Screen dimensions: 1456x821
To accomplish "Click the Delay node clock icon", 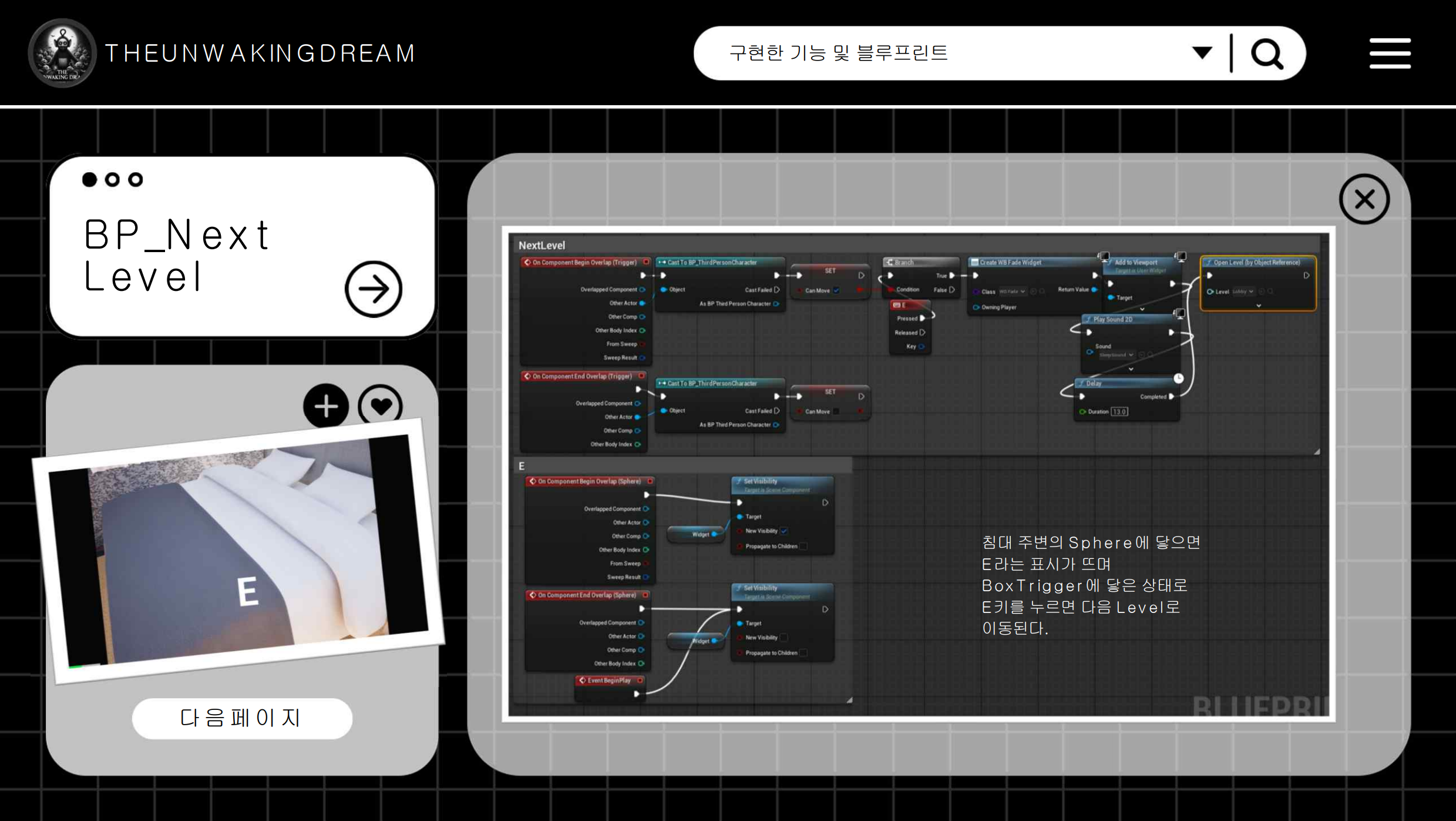I will (x=1178, y=378).
